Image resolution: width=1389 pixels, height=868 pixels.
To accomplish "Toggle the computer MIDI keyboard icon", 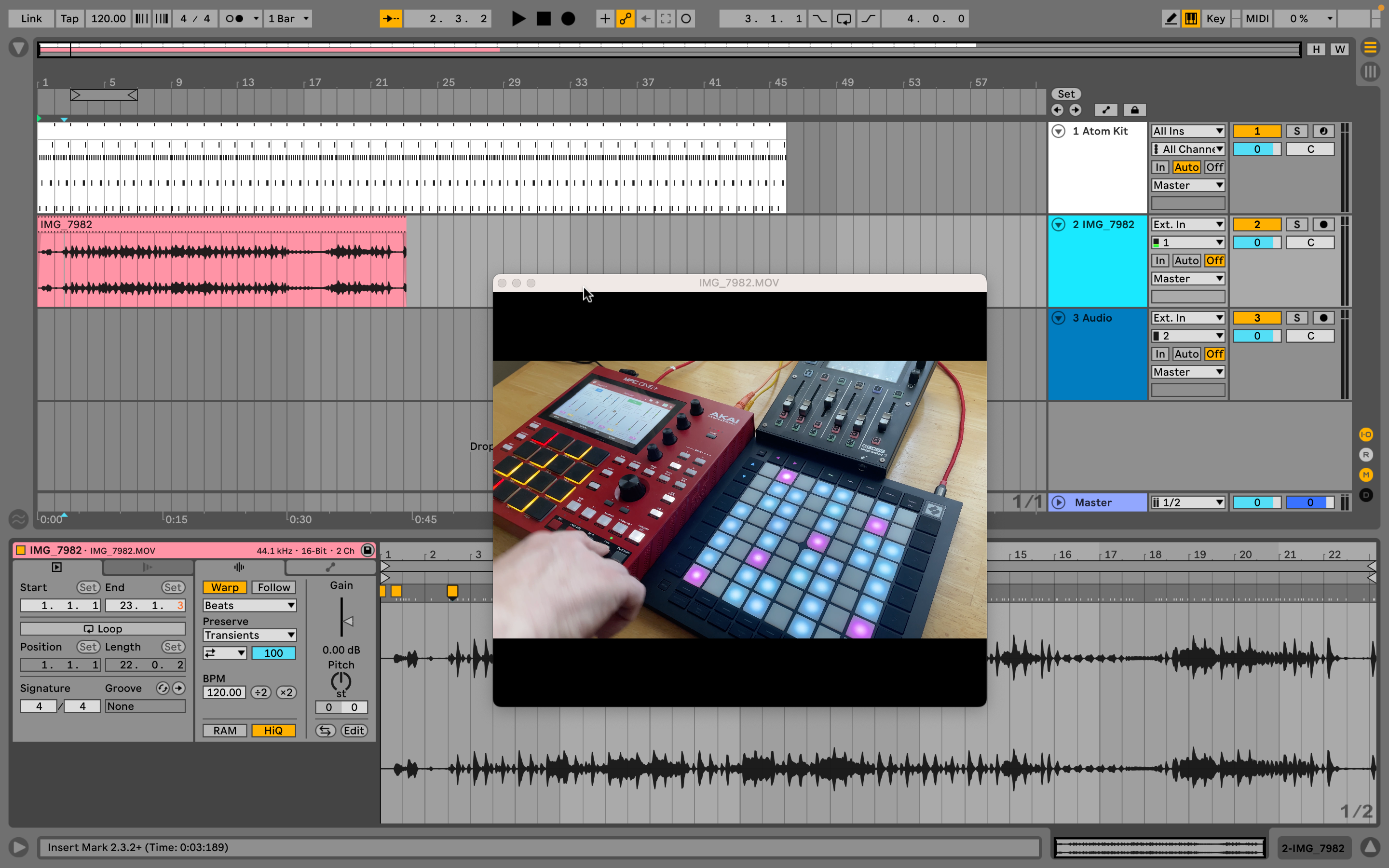I will point(1191,18).
